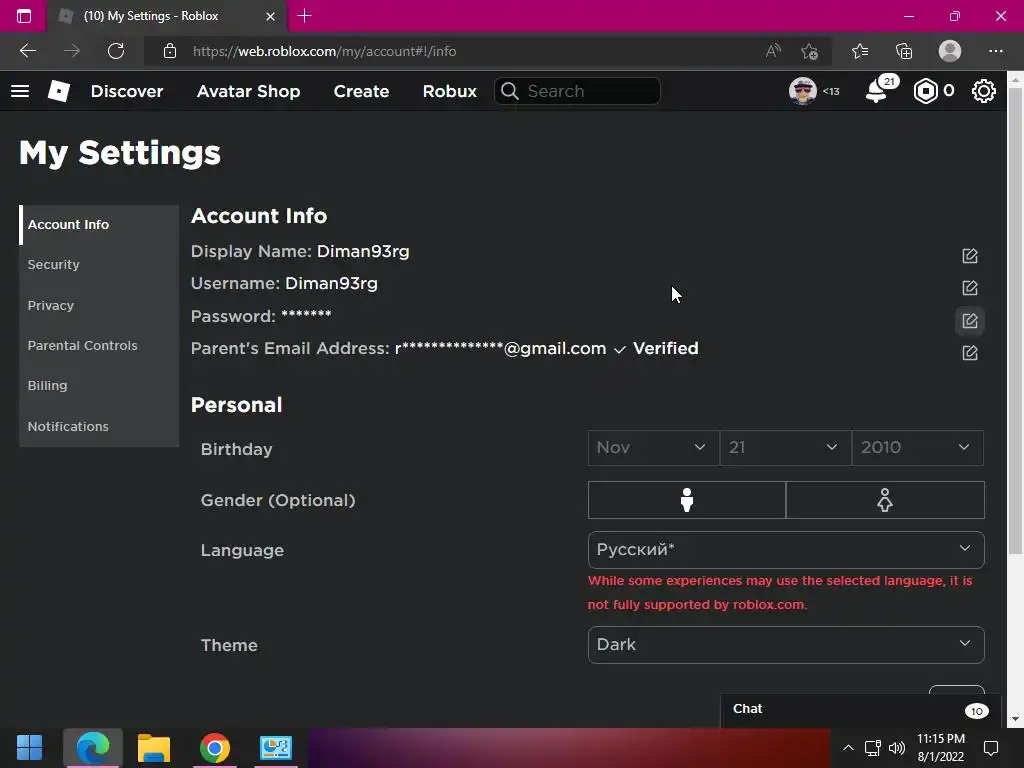Click the address bar URL
This screenshot has height=768, width=1024.
point(325,51)
